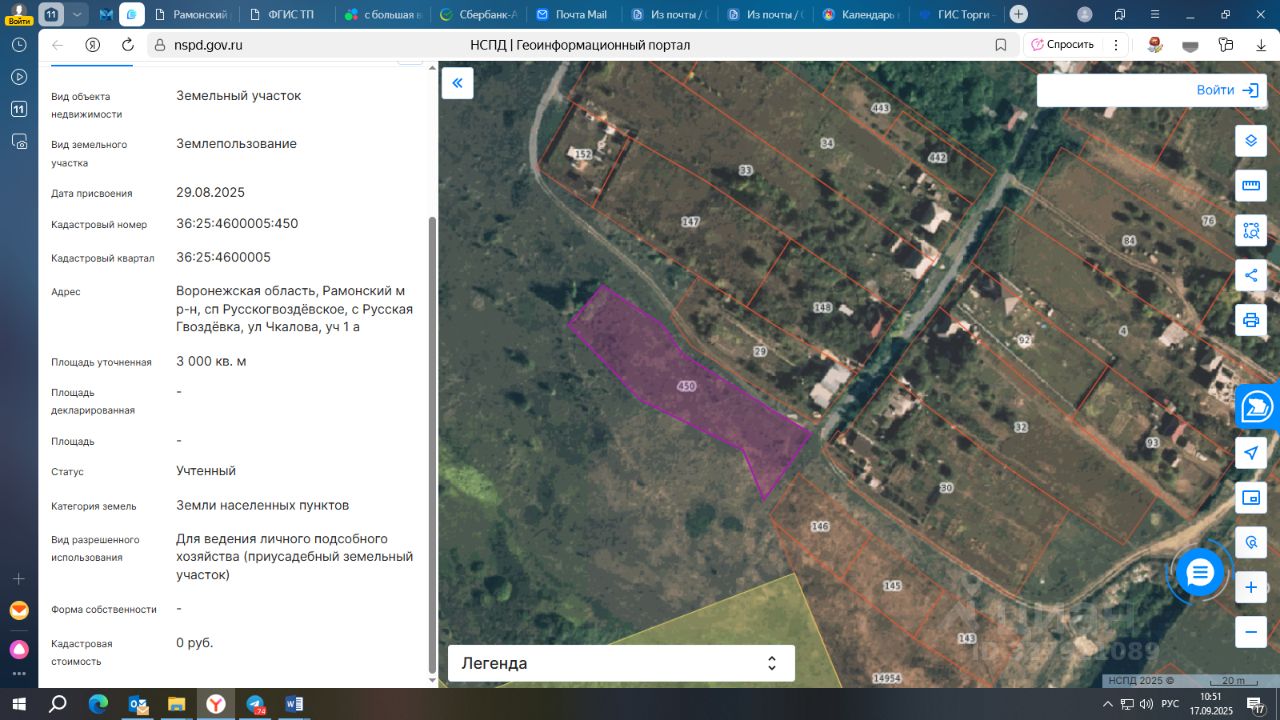Switch to the Рамонский browser tab

point(192,15)
